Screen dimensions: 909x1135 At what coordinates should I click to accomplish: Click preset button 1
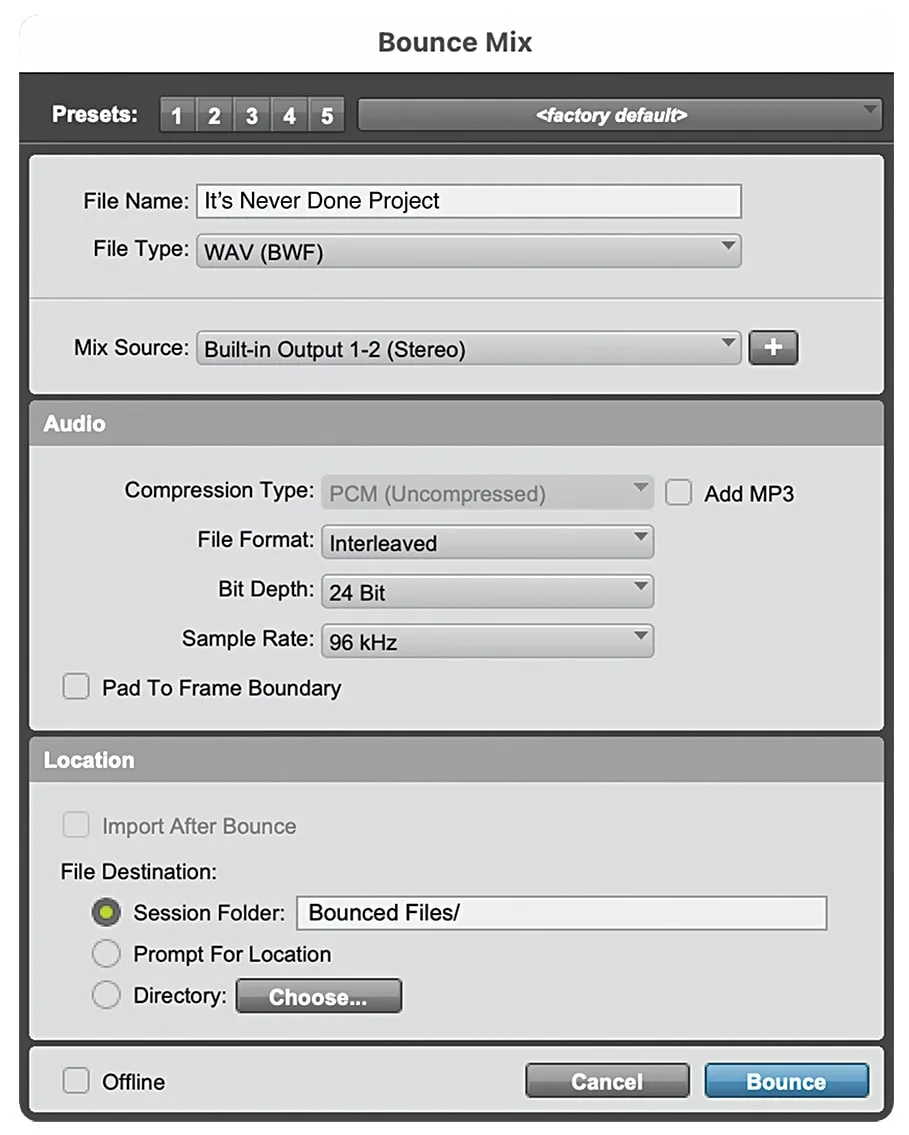tap(177, 116)
